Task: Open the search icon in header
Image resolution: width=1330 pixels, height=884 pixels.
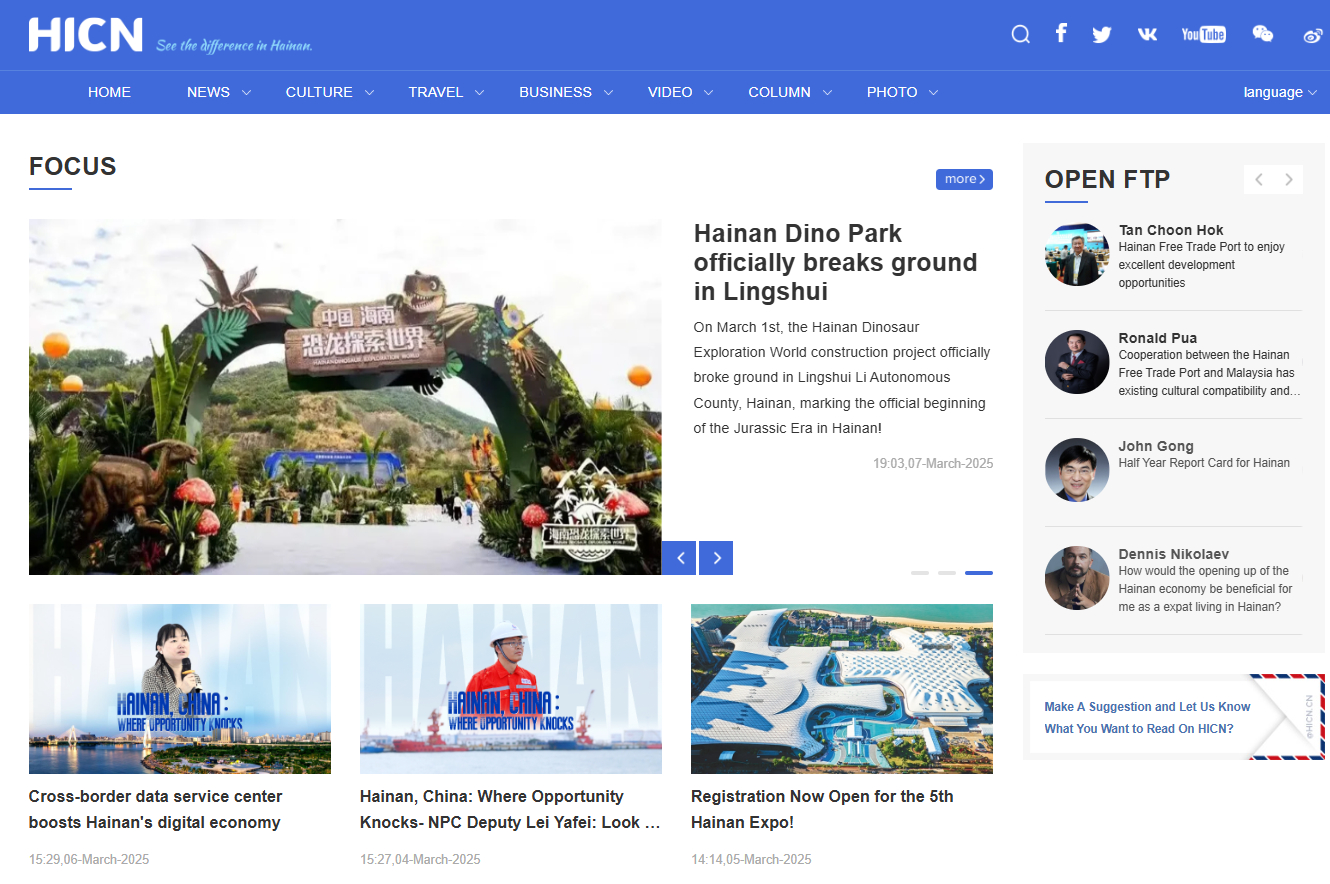Action: click(1020, 35)
